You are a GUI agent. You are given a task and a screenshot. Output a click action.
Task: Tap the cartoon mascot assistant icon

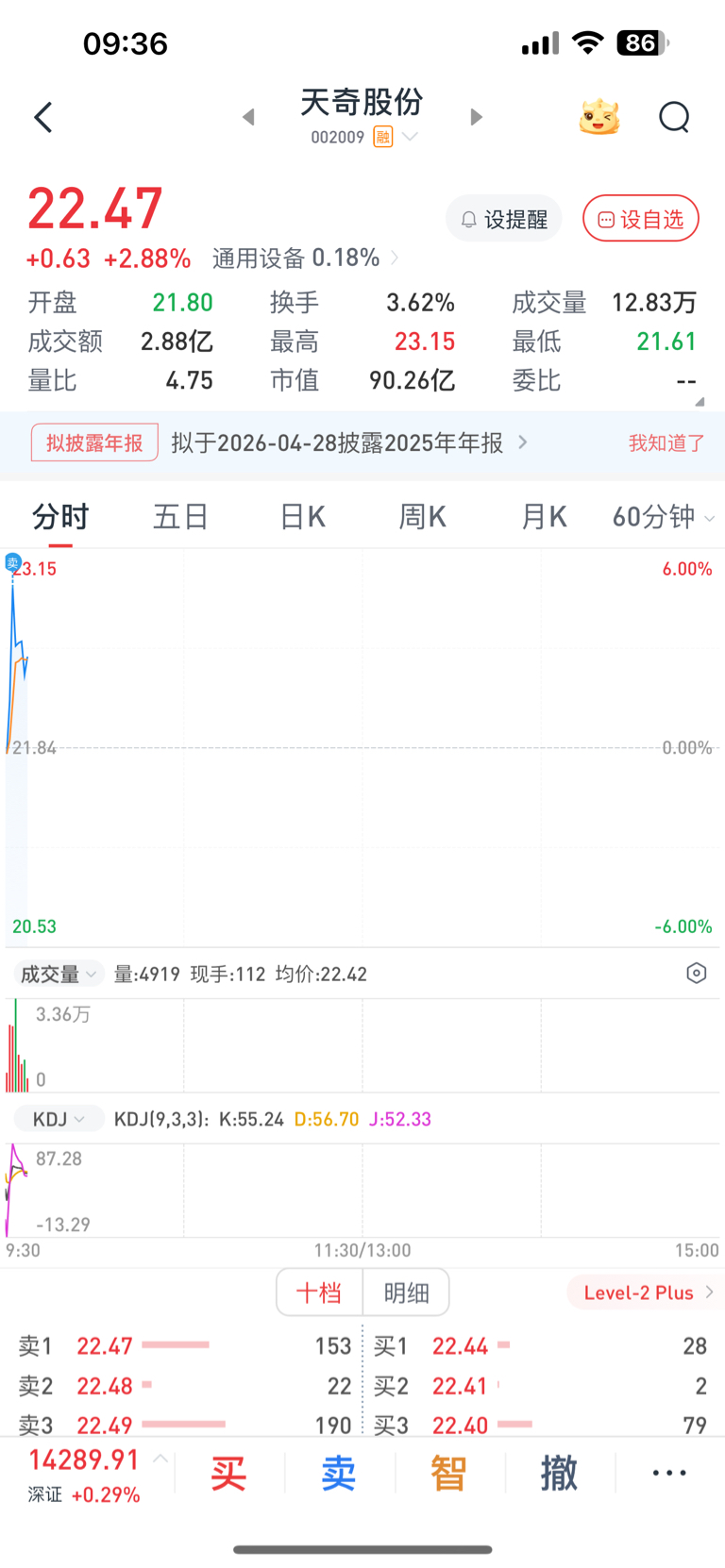click(599, 118)
